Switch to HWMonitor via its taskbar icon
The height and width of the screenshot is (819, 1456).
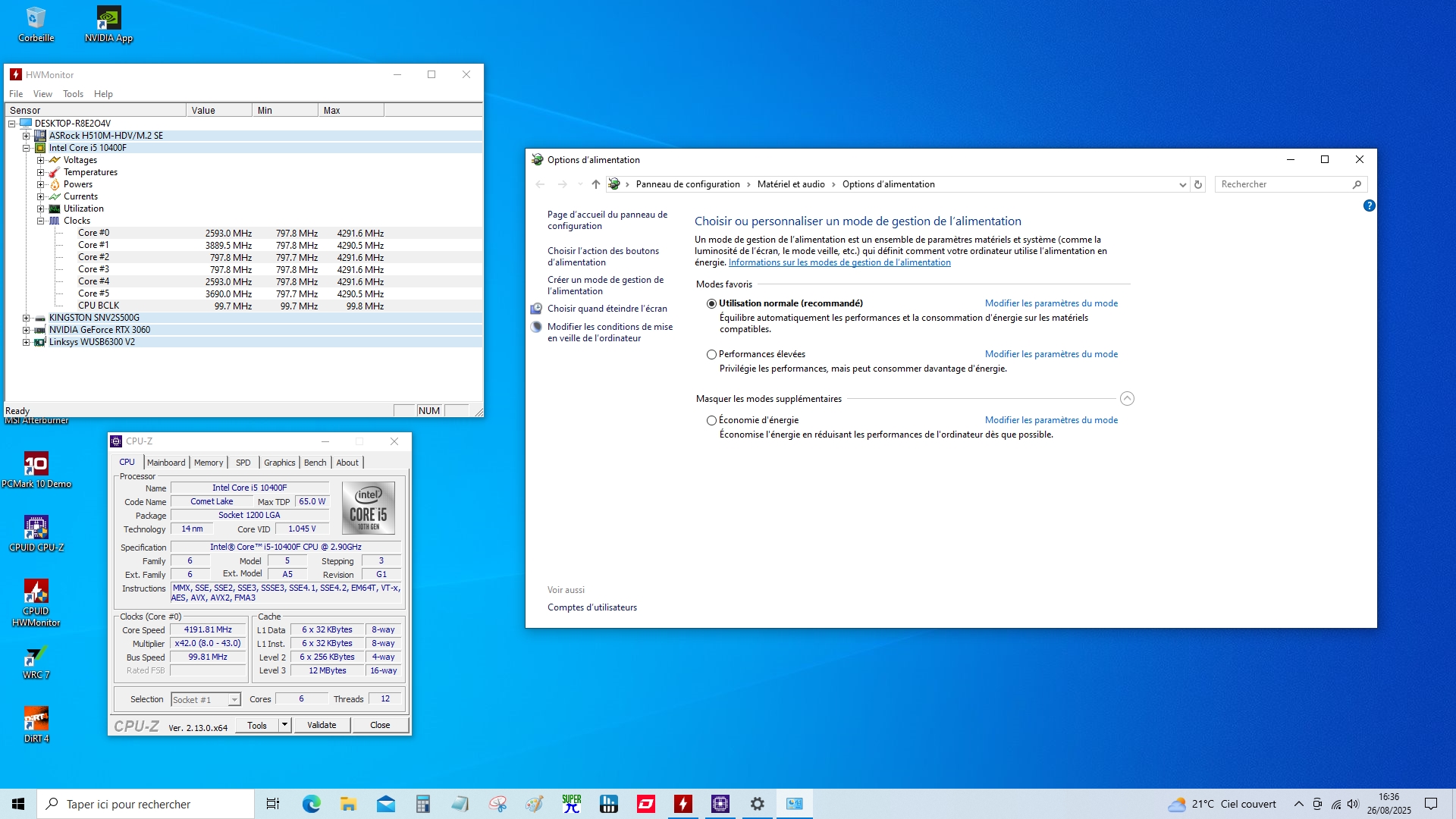point(682,804)
